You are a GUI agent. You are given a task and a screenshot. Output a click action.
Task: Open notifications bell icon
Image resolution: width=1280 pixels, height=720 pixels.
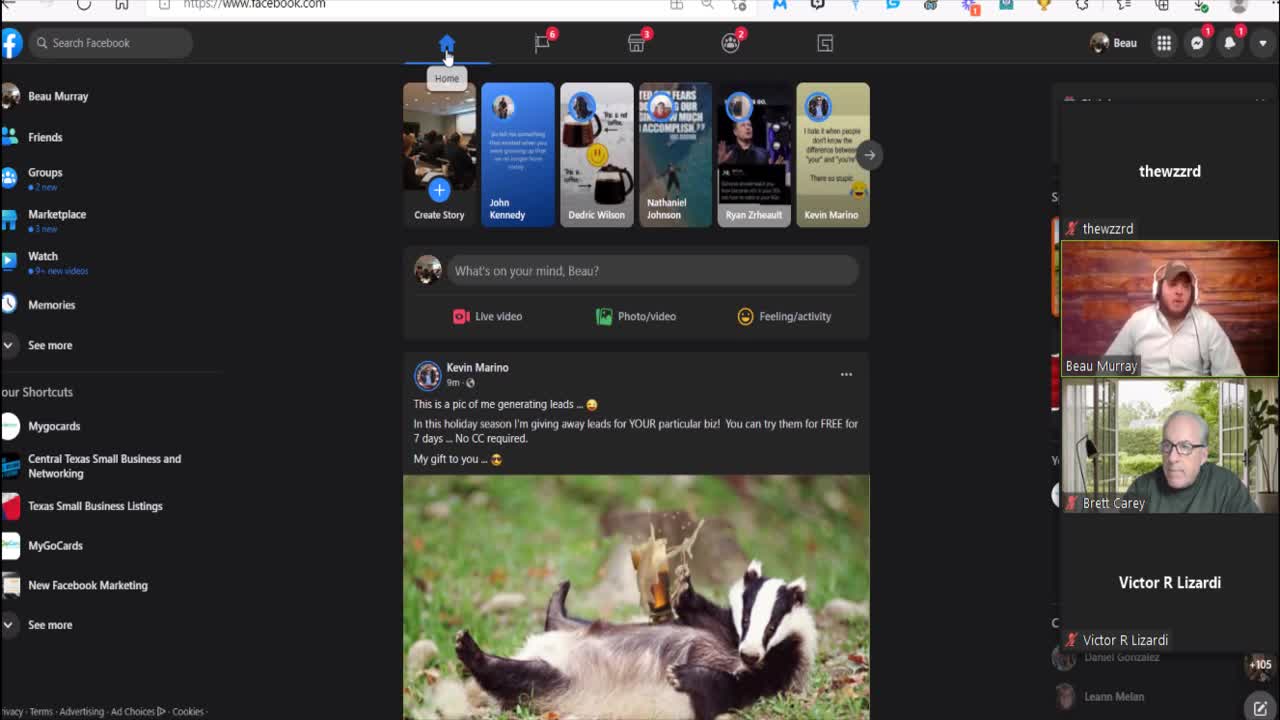click(1230, 43)
